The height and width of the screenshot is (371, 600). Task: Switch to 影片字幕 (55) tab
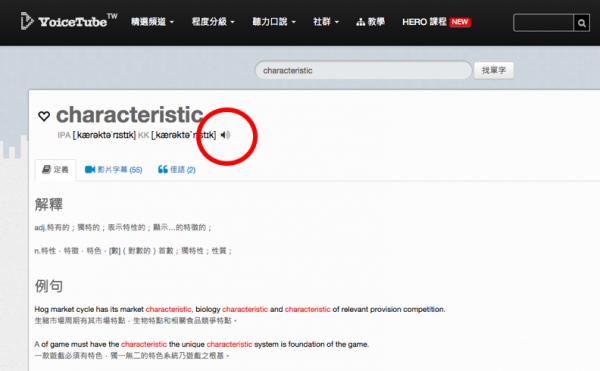pos(114,169)
